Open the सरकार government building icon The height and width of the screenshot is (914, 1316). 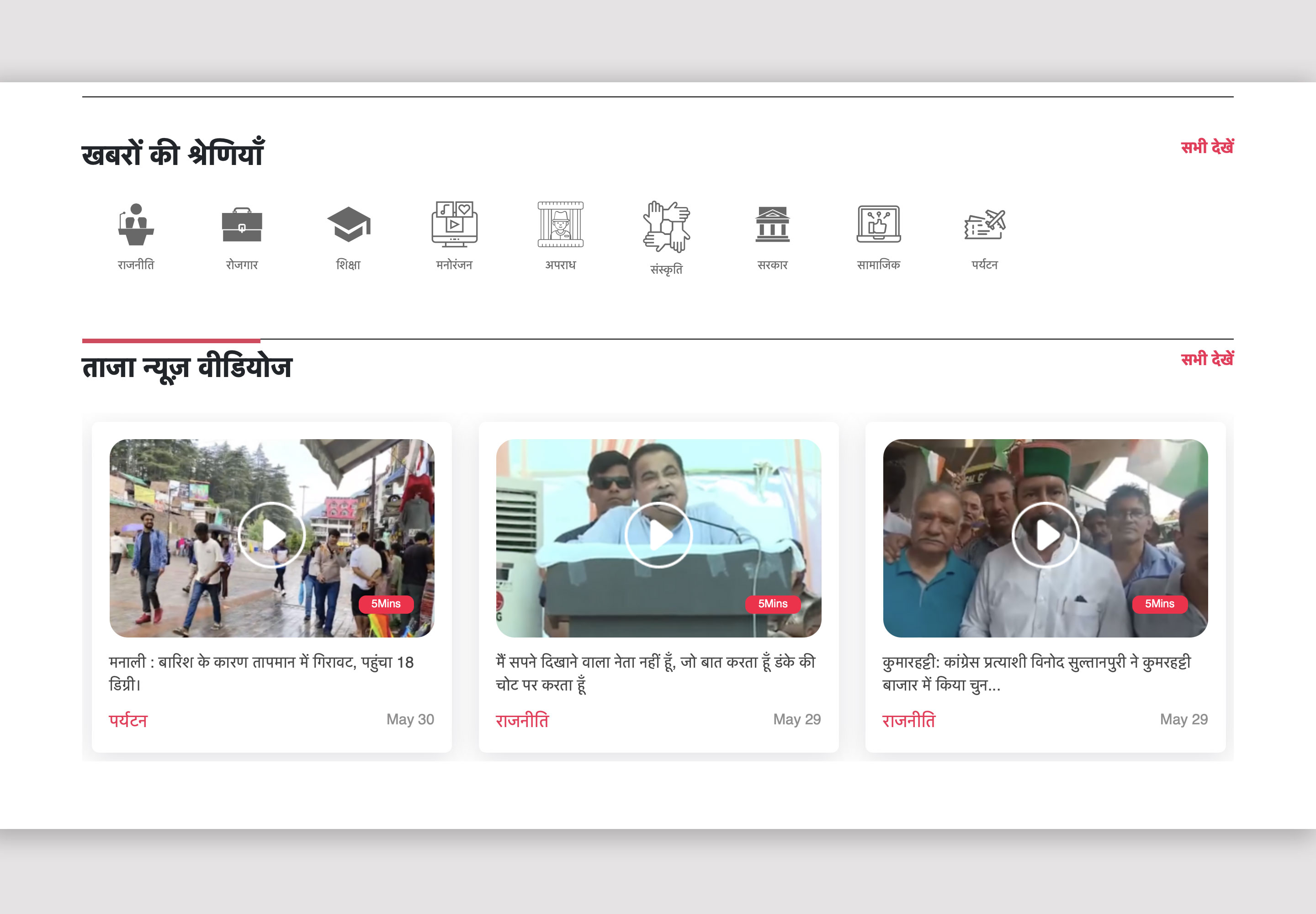[773, 224]
